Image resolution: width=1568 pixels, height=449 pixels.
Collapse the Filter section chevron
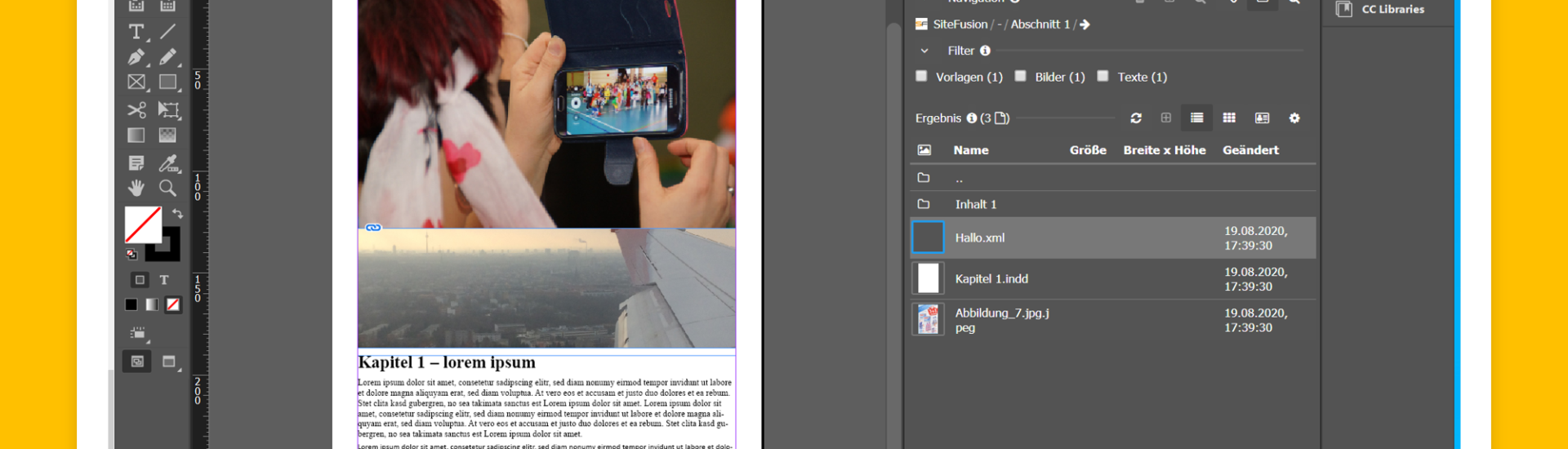(924, 51)
